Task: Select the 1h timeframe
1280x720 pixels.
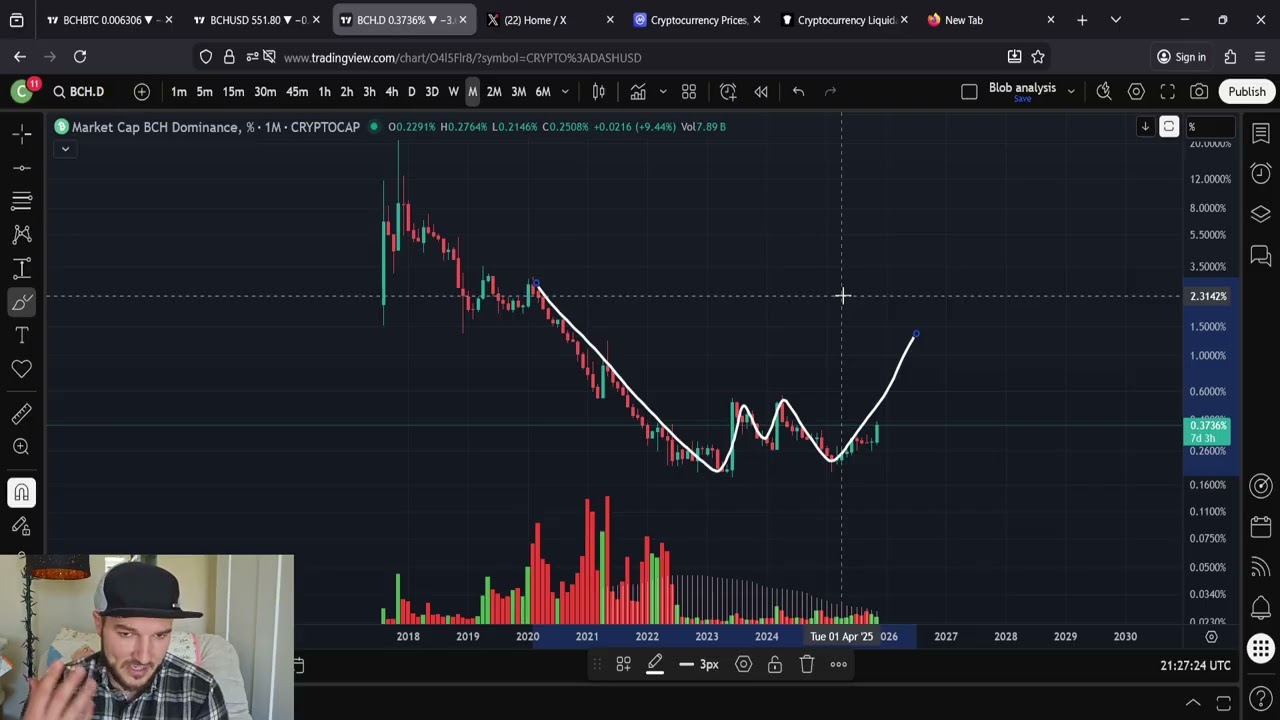Action: 324,92
